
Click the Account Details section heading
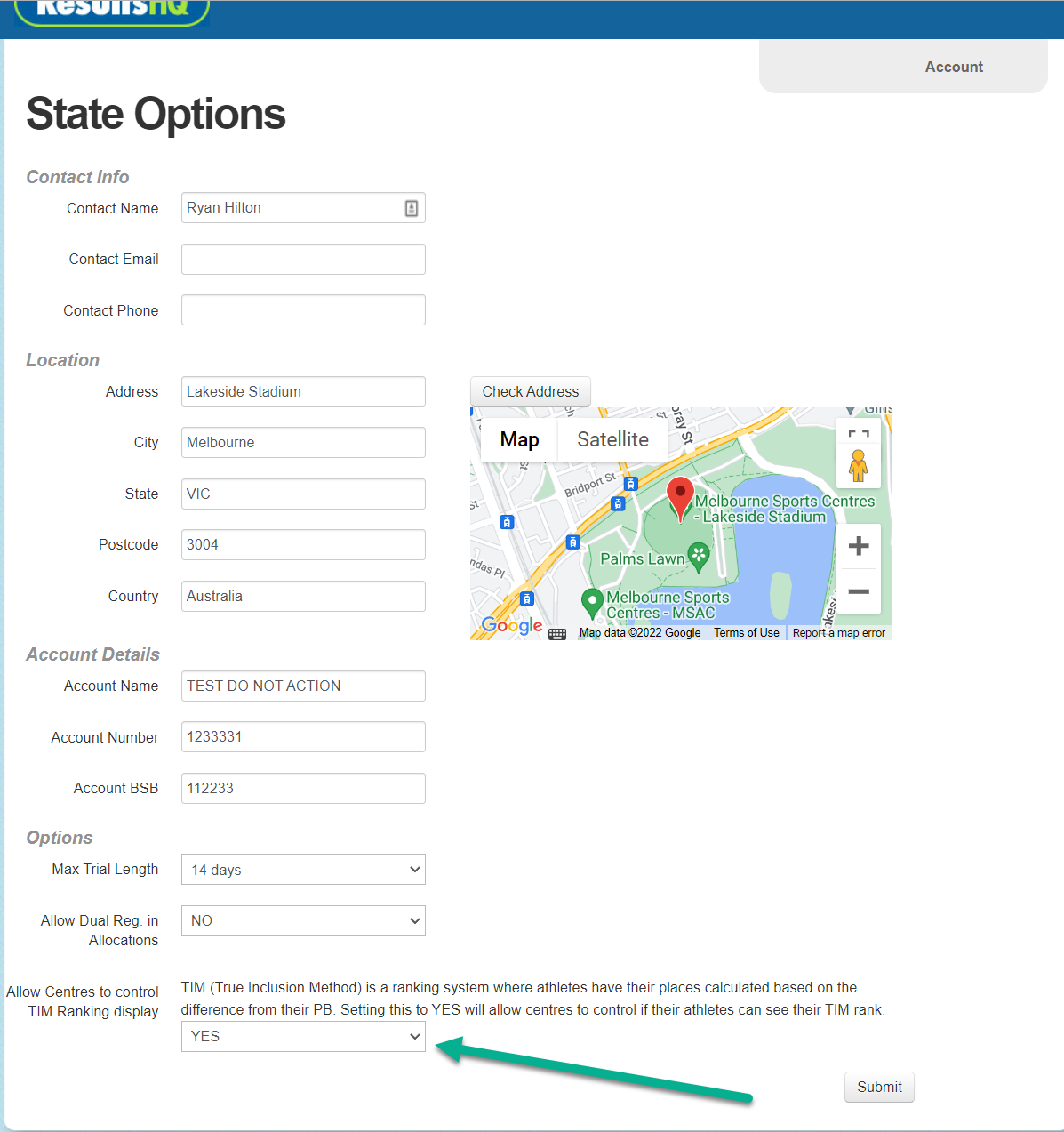92,654
